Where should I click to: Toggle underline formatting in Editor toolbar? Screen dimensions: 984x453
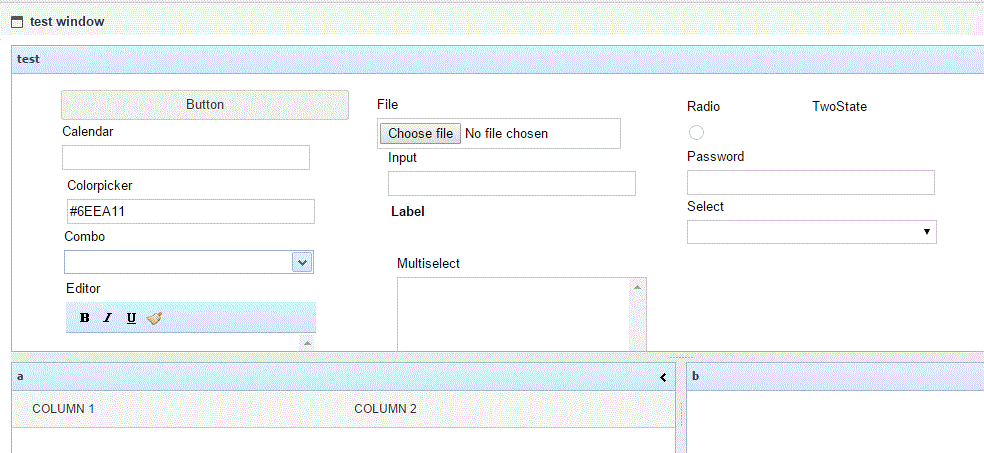click(131, 318)
